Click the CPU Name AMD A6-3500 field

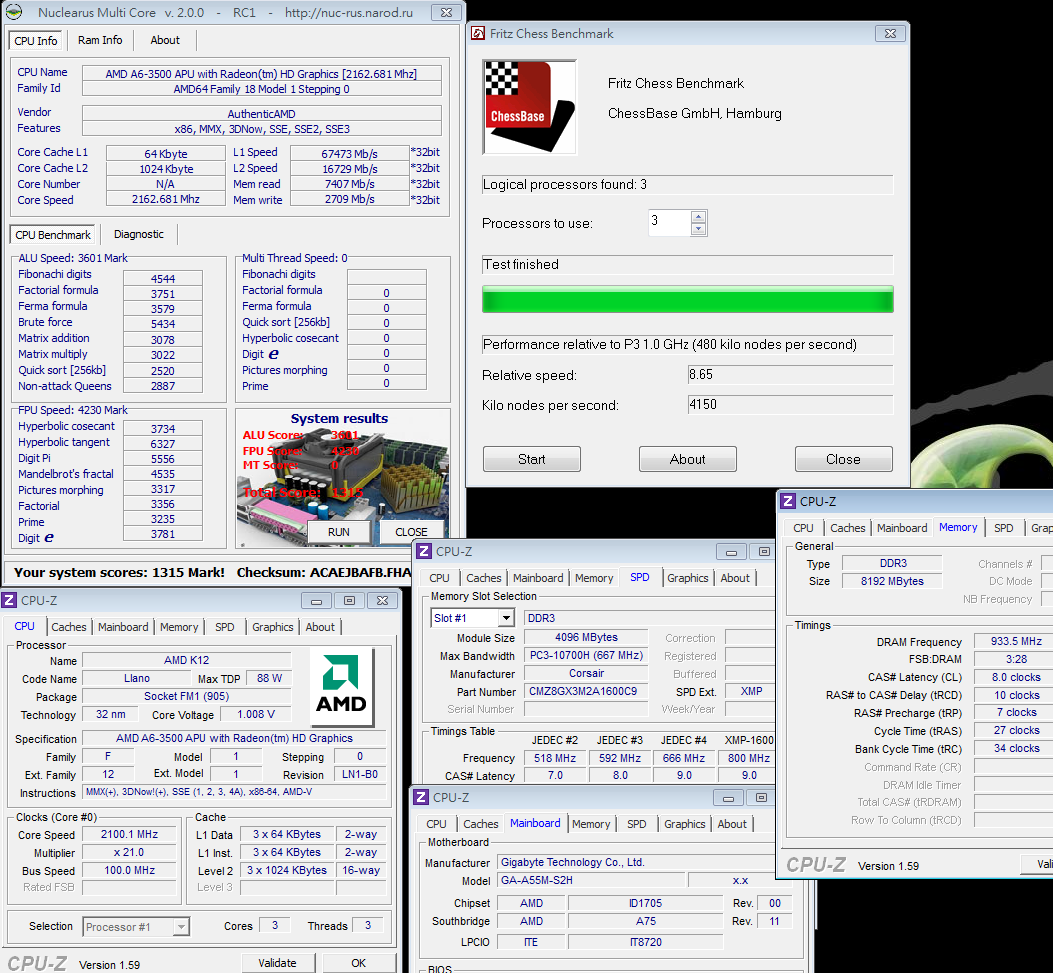pyautogui.click(x=261, y=74)
